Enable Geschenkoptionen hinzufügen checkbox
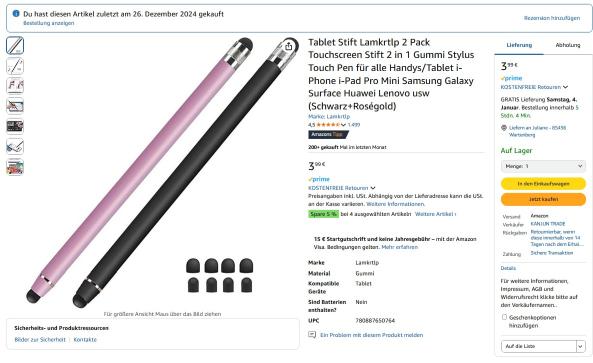This screenshot has height=363, width=593. click(x=504, y=317)
